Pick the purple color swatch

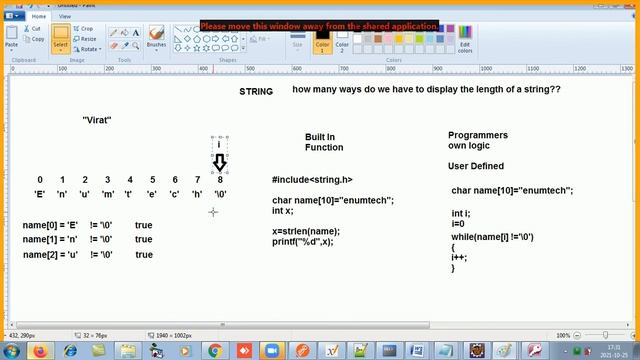click(x=450, y=29)
